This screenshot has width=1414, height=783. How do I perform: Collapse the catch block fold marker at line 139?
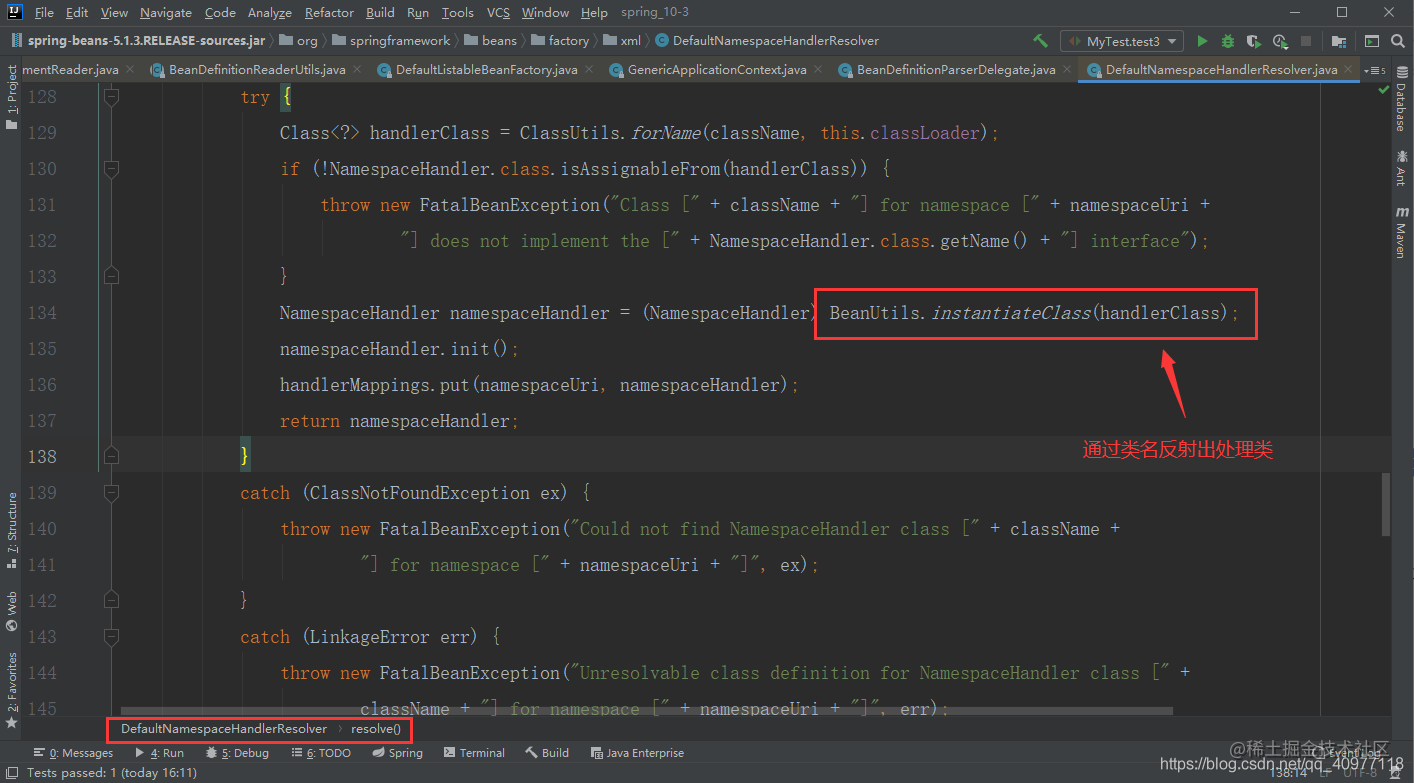[x=111, y=493]
